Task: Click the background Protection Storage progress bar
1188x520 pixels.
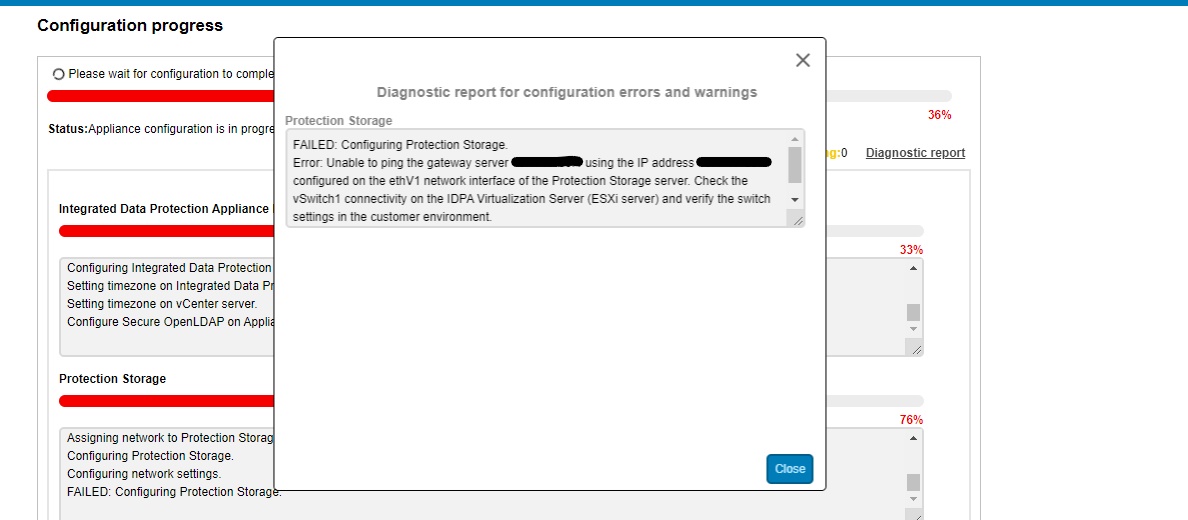Action: pyautogui.click(x=165, y=401)
